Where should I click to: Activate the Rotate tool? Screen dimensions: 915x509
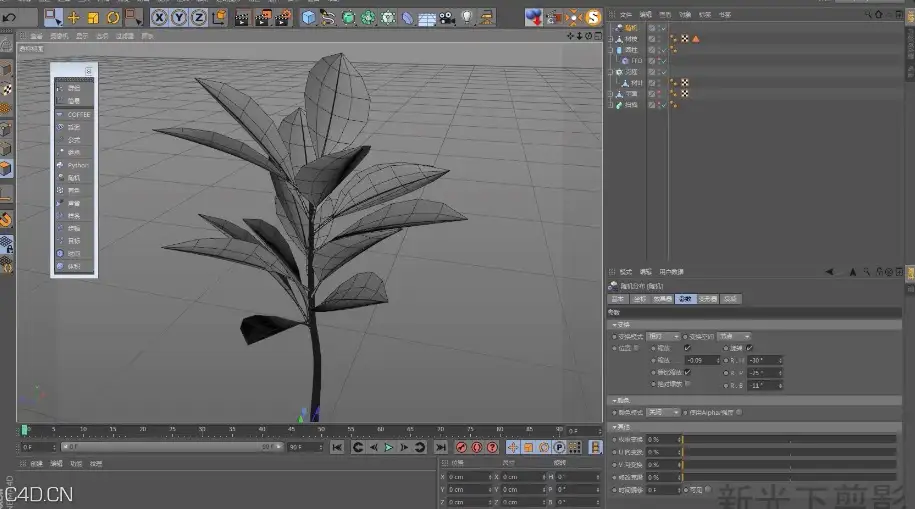pos(113,18)
